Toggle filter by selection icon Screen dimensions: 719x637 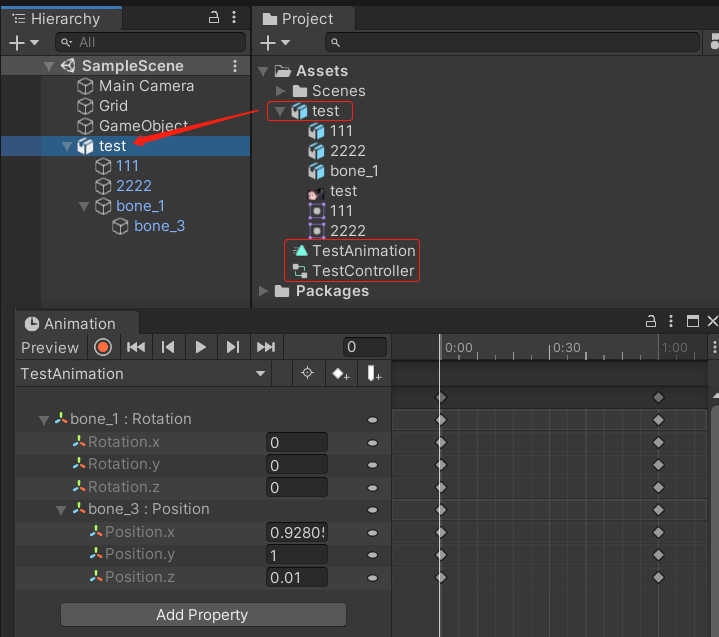[307, 374]
